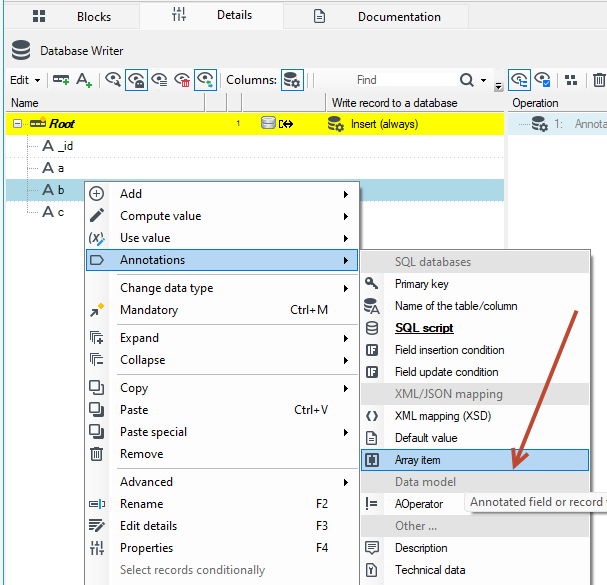
Task: Choose Mandatory from context menu
Action: pos(222,310)
